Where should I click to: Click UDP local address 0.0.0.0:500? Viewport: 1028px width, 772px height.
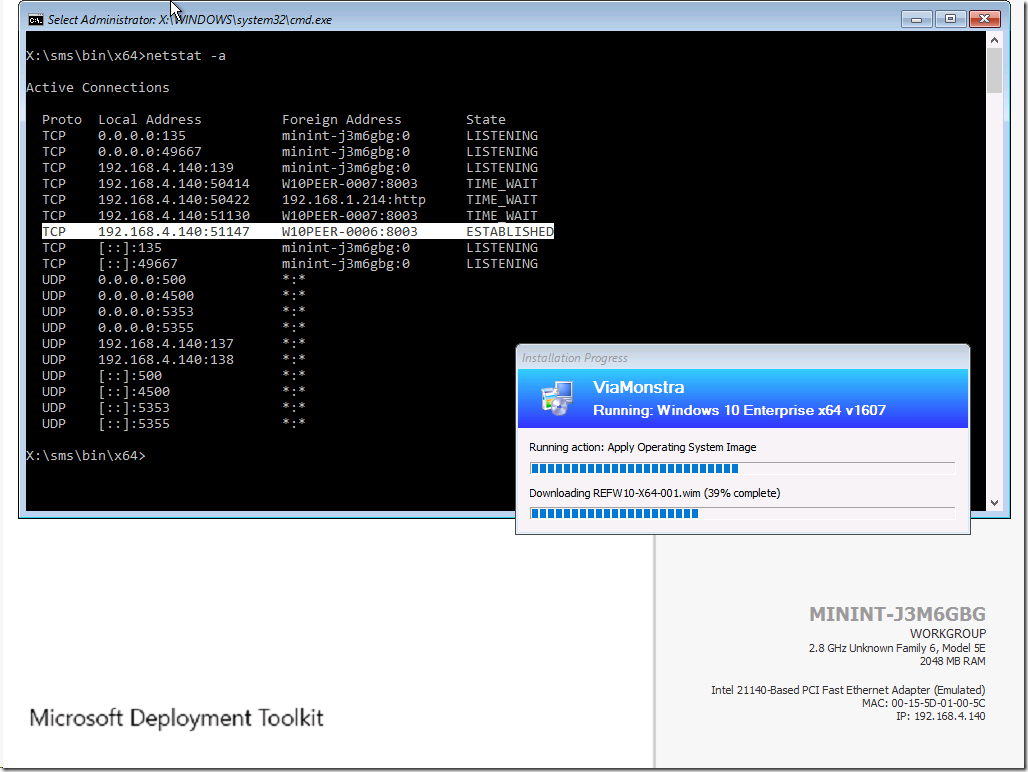click(x=142, y=280)
